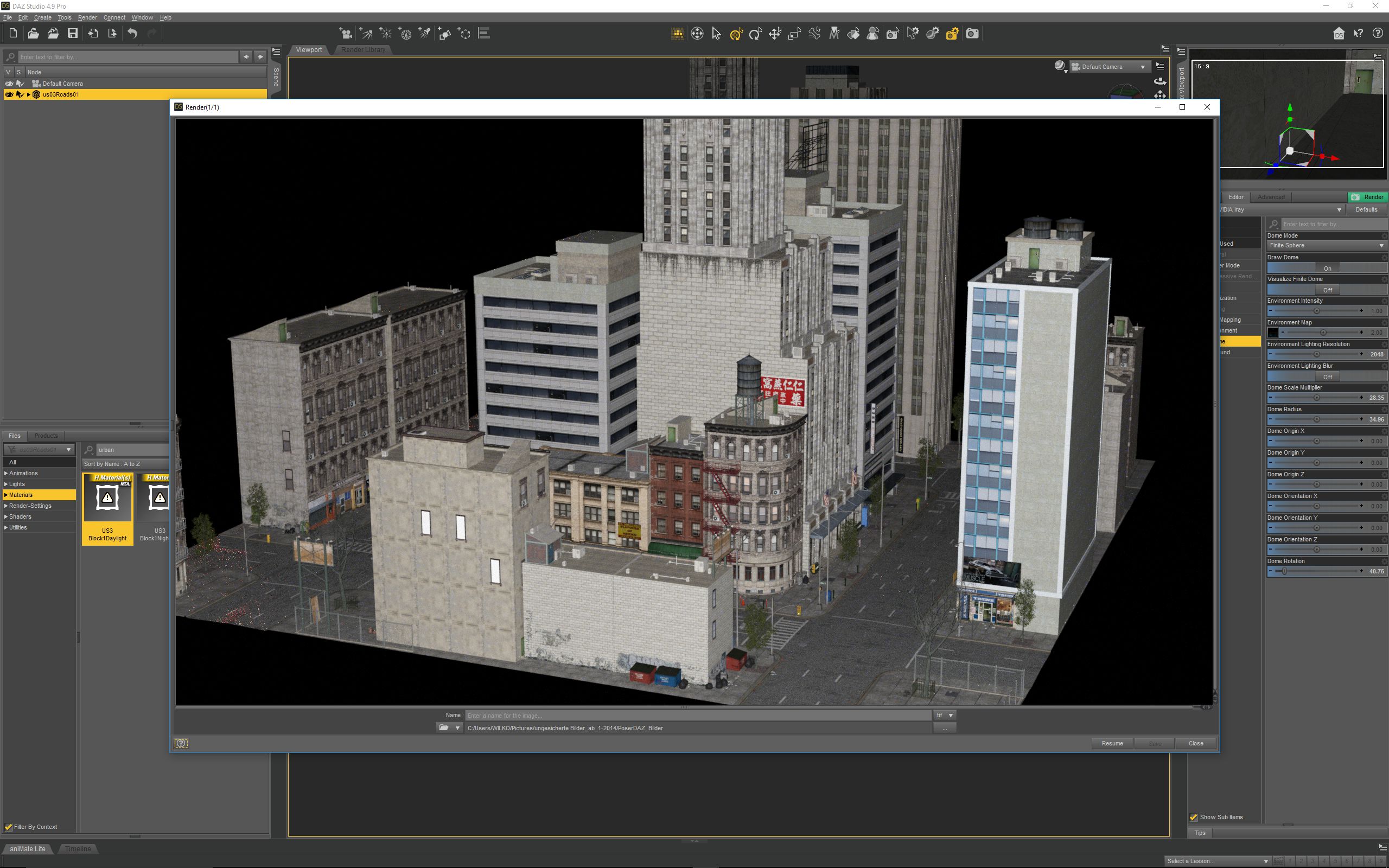Open the Render menu in menu bar
1389x868 pixels.
[x=87, y=17]
